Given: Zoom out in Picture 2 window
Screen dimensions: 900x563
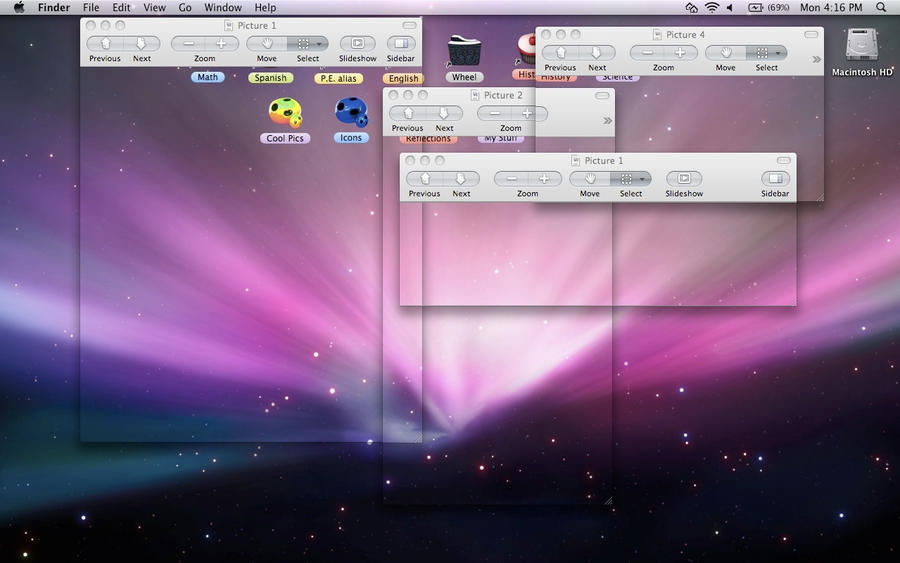Looking at the screenshot, I should click(x=494, y=114).
